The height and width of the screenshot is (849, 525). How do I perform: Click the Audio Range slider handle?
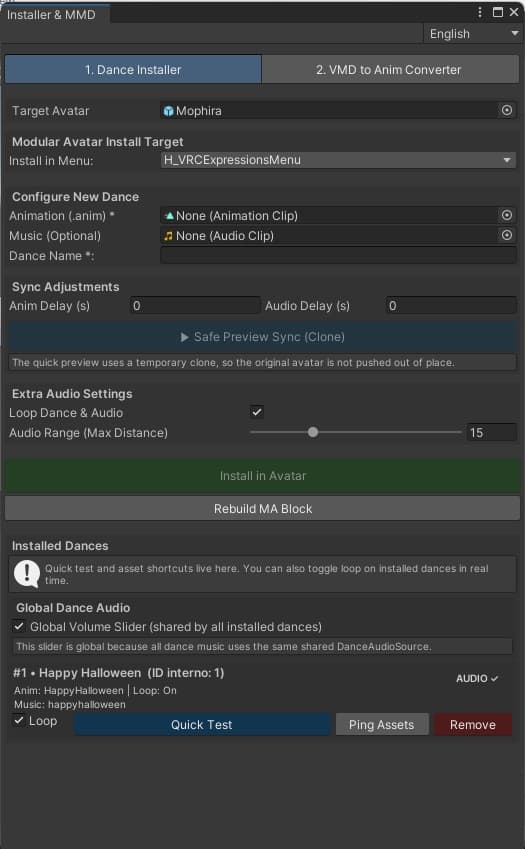313,432
